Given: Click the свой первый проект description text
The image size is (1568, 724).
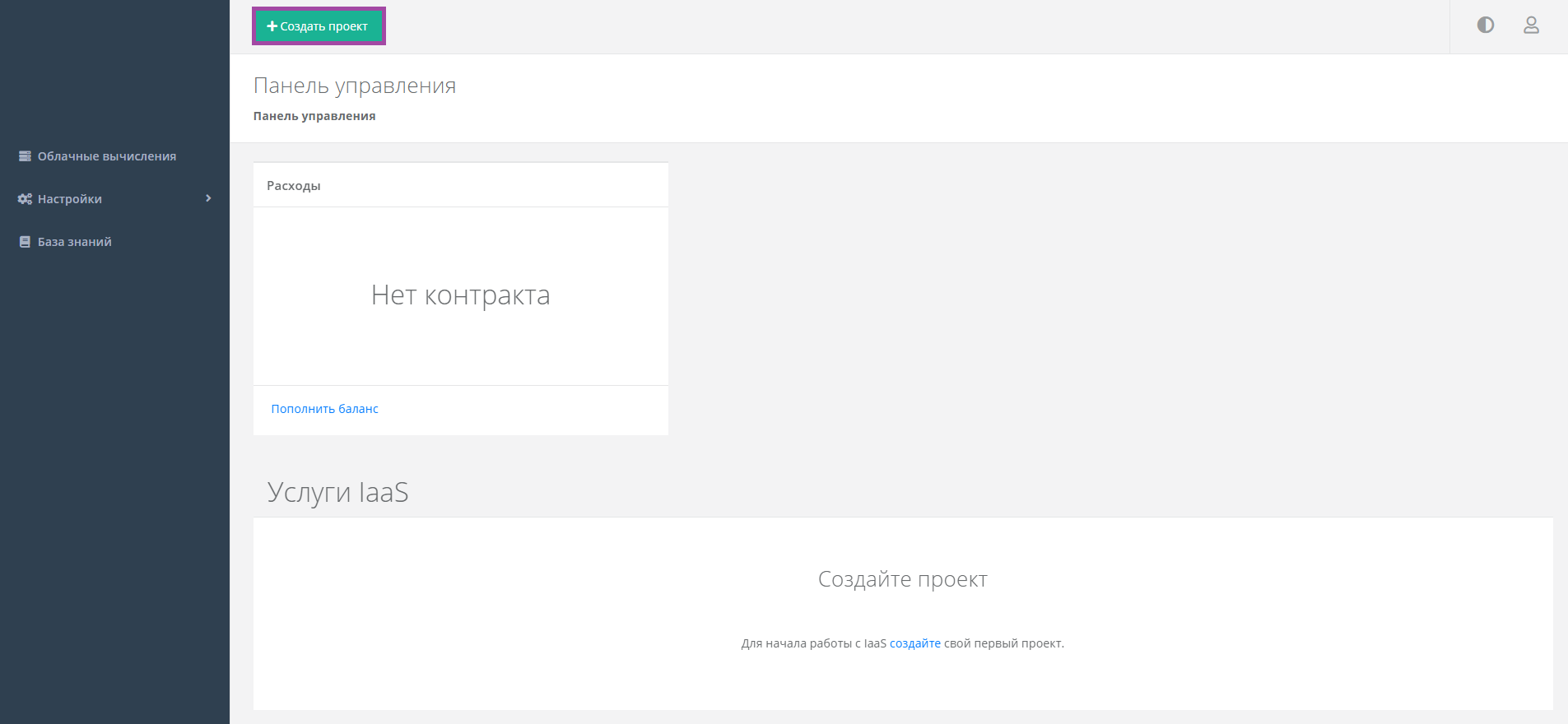Looking at the screenshot, I should (x=1003, y=643).
